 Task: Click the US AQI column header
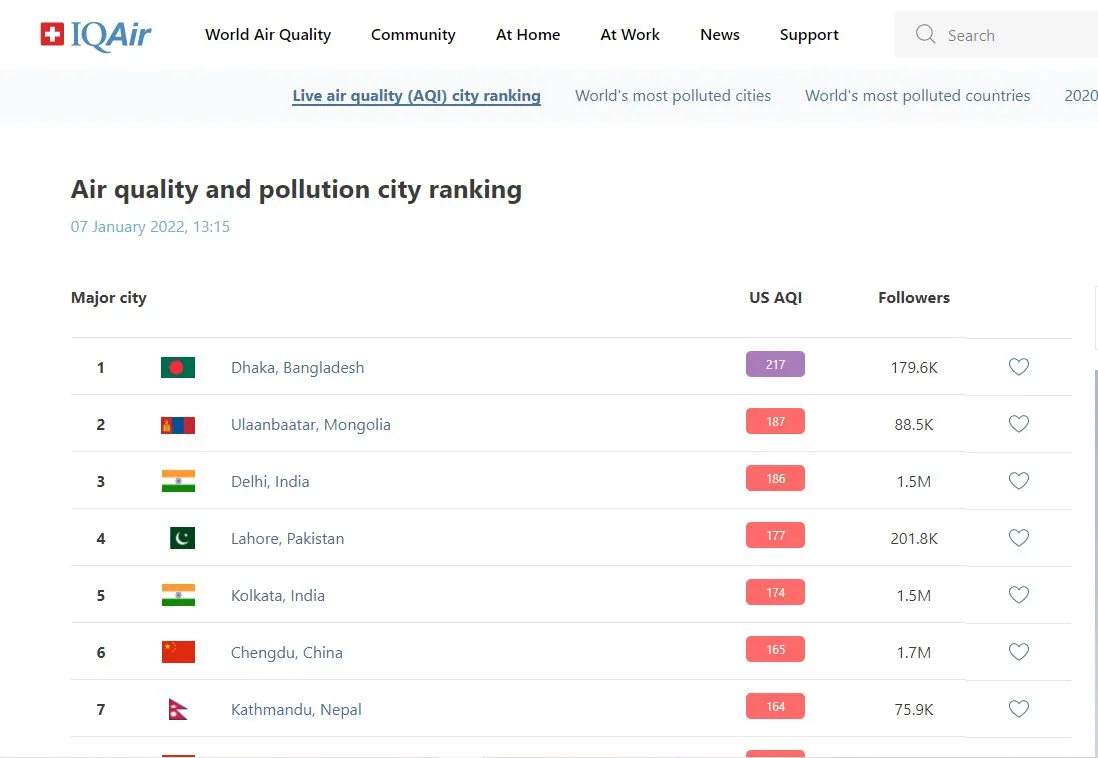pyautogui.click(x=775, y=298)
